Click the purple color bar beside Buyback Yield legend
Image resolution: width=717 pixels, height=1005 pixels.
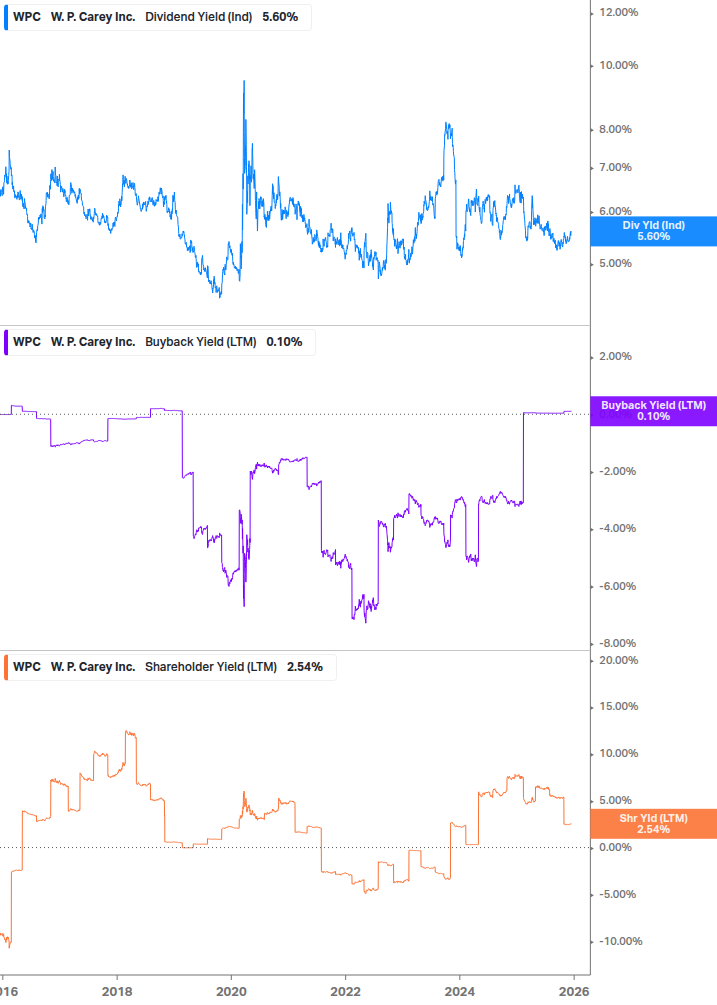click(x=6, y=342)
